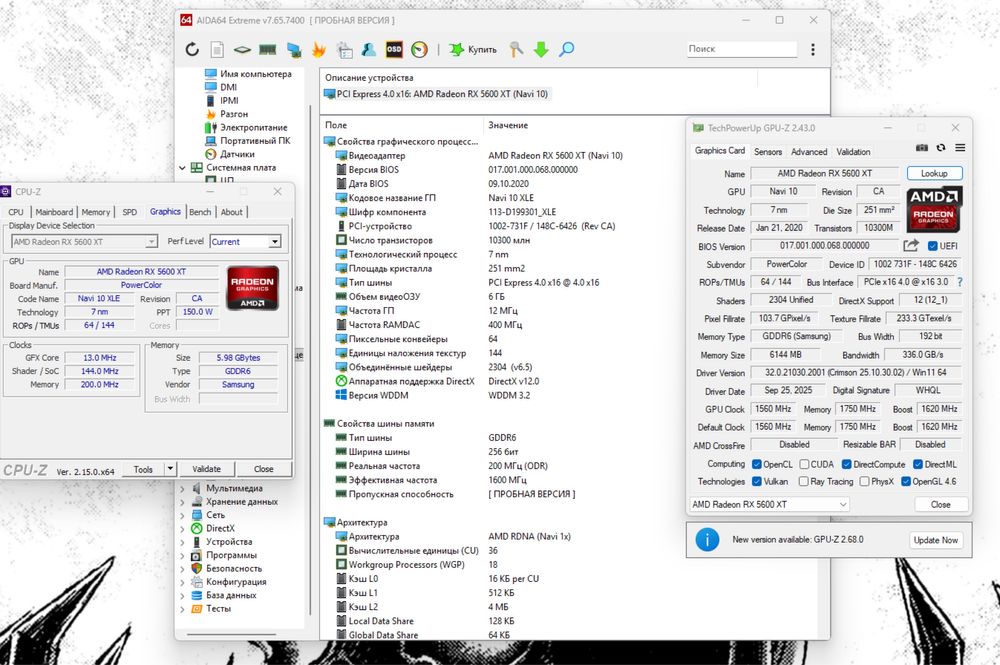Take a GPU-Z screenshot with camera icon
This screenshot has width=1000, height=665.
[x=922, y=149]
